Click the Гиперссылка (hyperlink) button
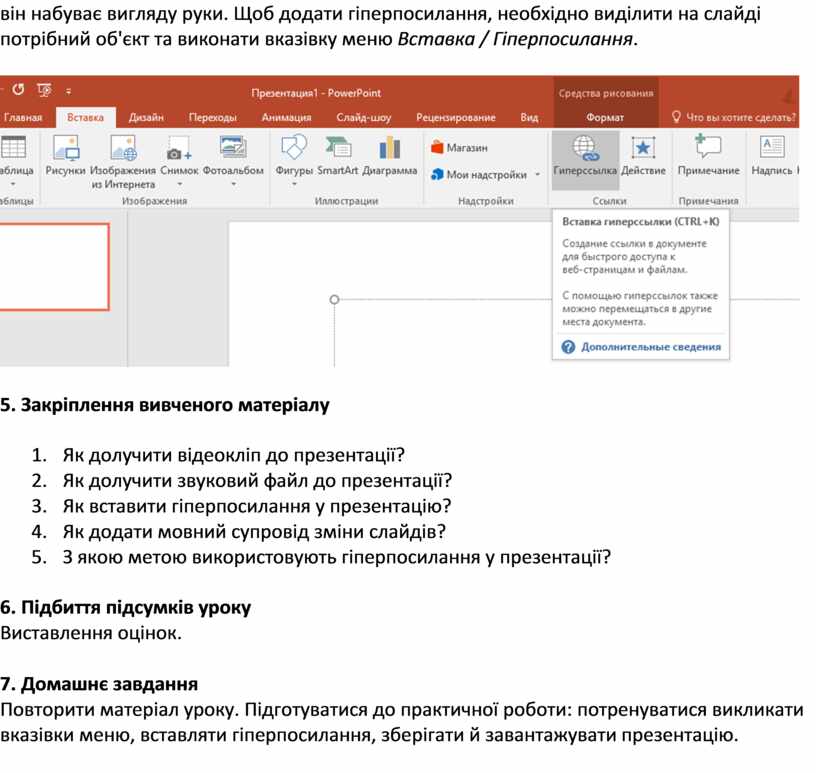 point(585,159)
